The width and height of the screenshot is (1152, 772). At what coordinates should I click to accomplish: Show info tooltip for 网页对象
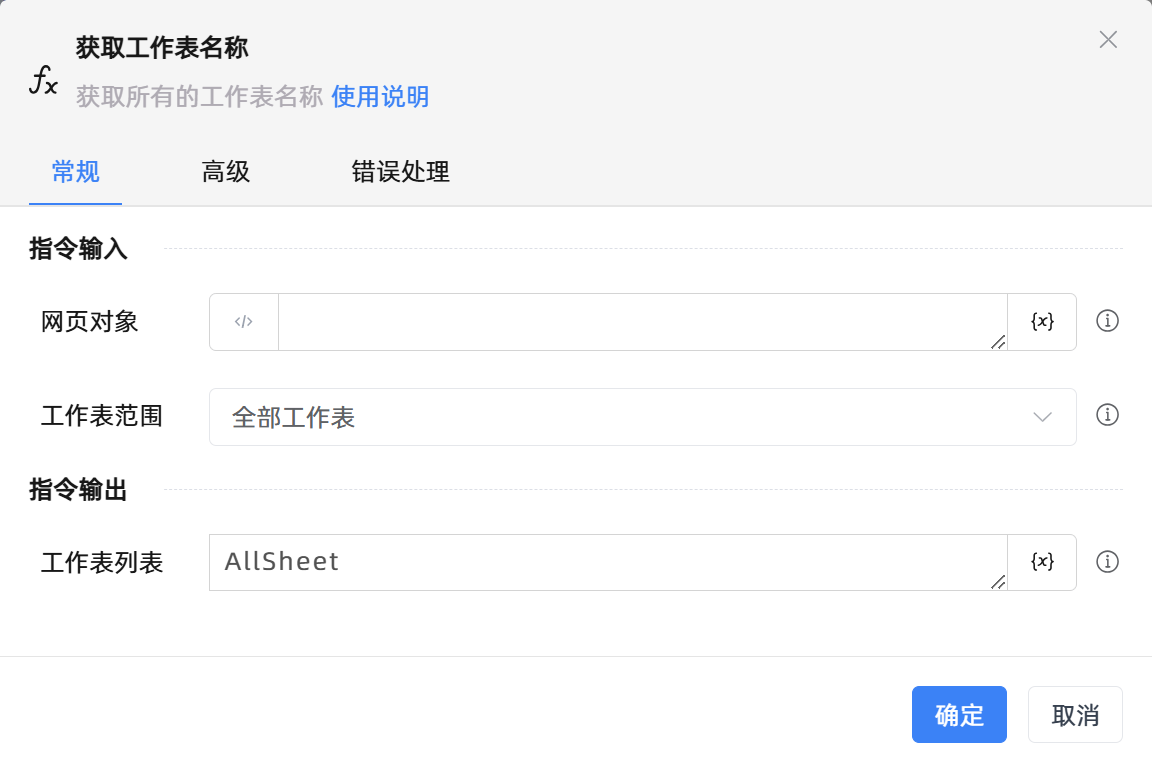pyautogui.click(x=1107, y=321)
